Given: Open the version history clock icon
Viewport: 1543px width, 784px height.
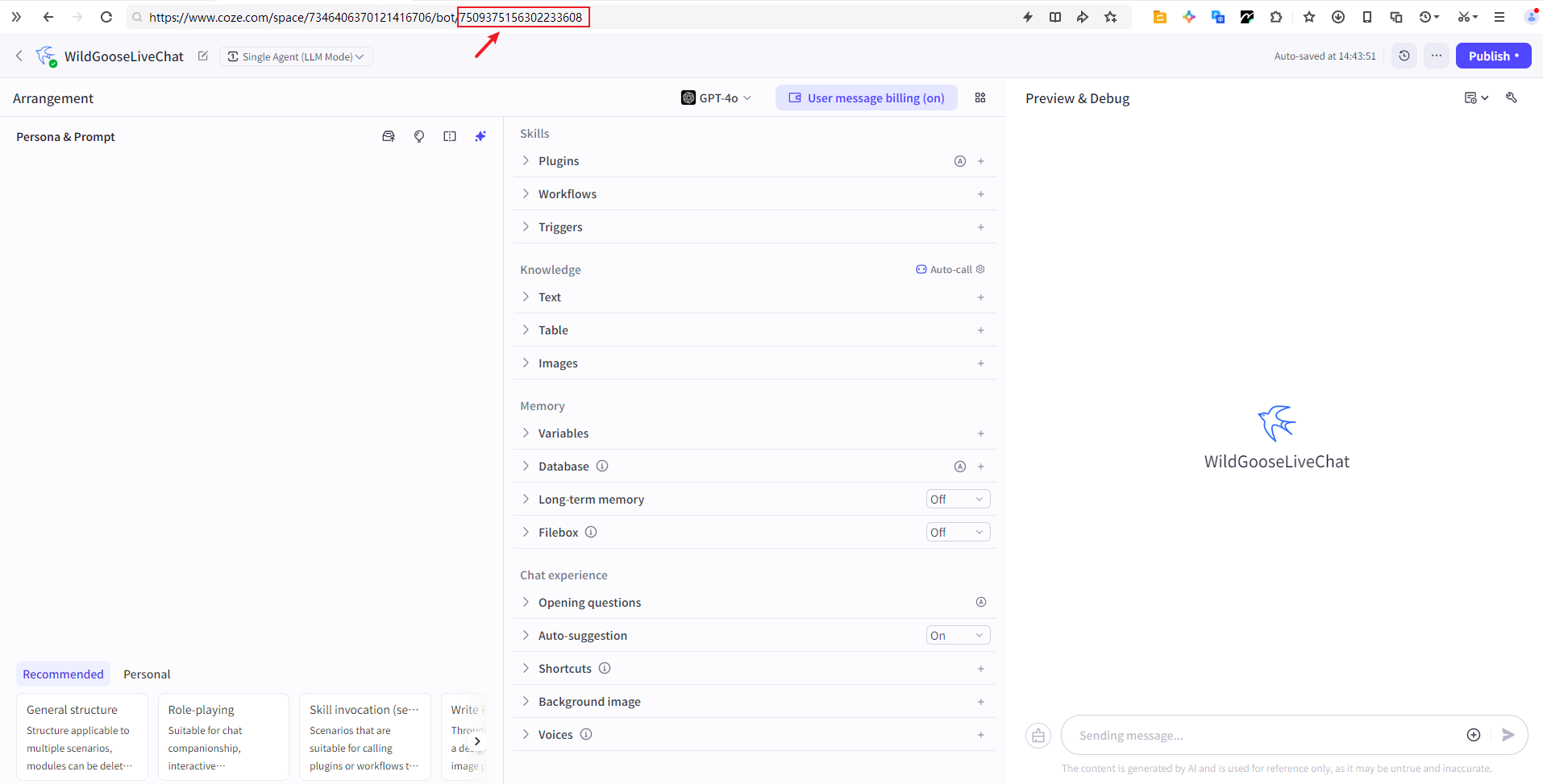Looking at the screenshot, I should point(1404,56).
